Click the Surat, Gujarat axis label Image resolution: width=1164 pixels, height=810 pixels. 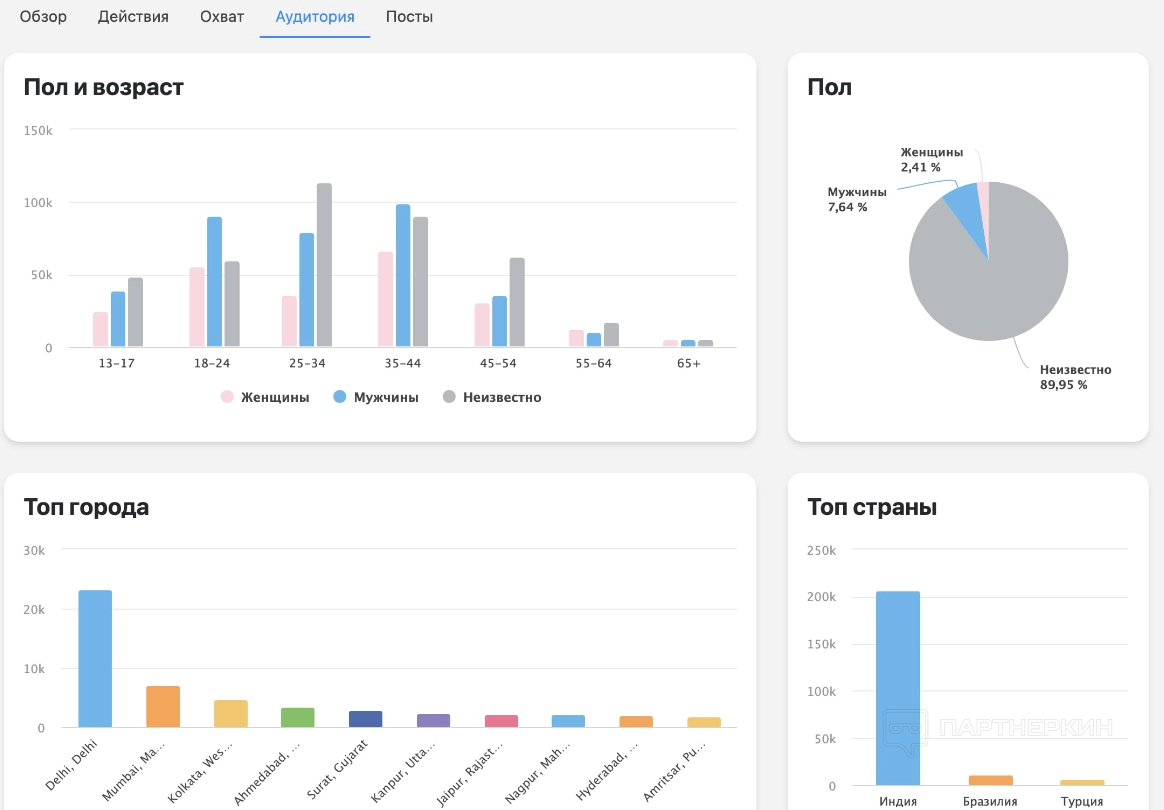pyautogui.click(x=337, y=769)
